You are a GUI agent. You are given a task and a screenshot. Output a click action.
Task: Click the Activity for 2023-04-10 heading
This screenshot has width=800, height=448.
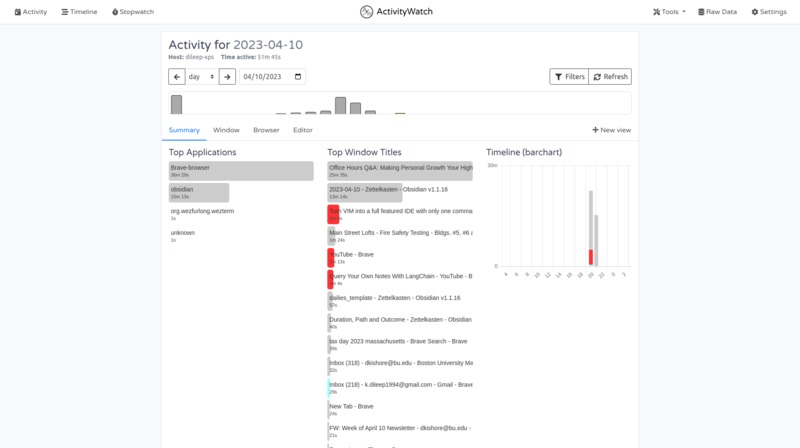point(236,45)
